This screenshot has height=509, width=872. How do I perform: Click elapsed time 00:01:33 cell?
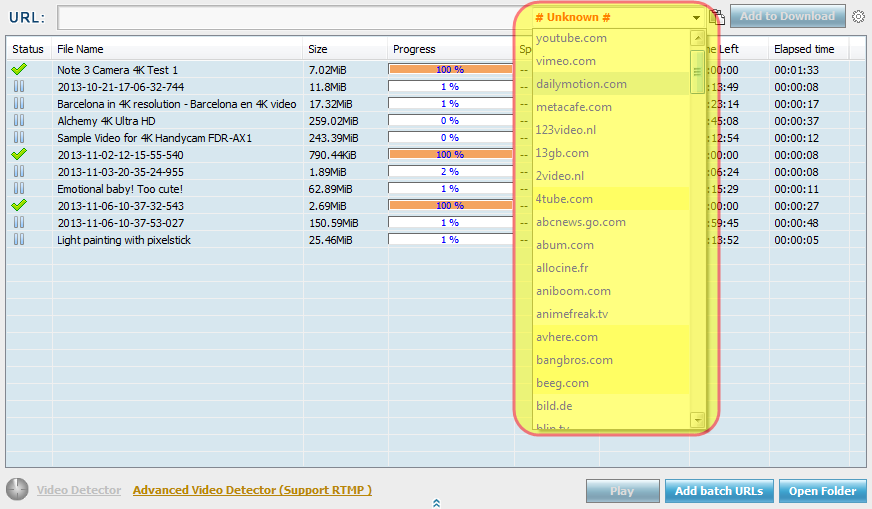pyautogui.click(x=796, y=70)
